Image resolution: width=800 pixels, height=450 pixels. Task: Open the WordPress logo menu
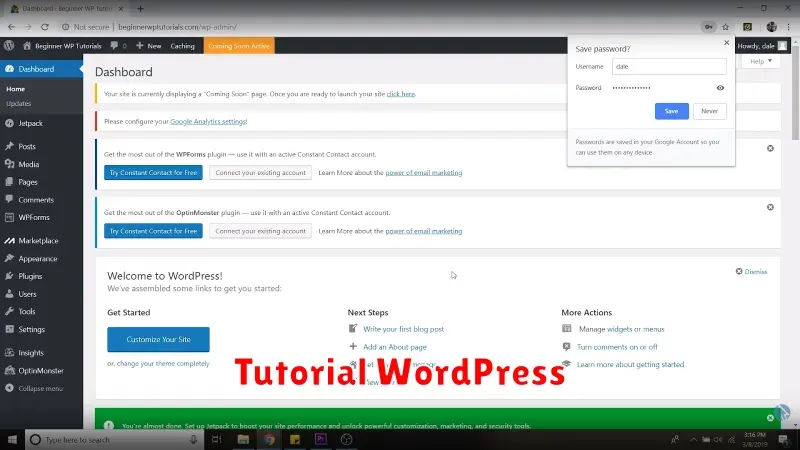9,45
